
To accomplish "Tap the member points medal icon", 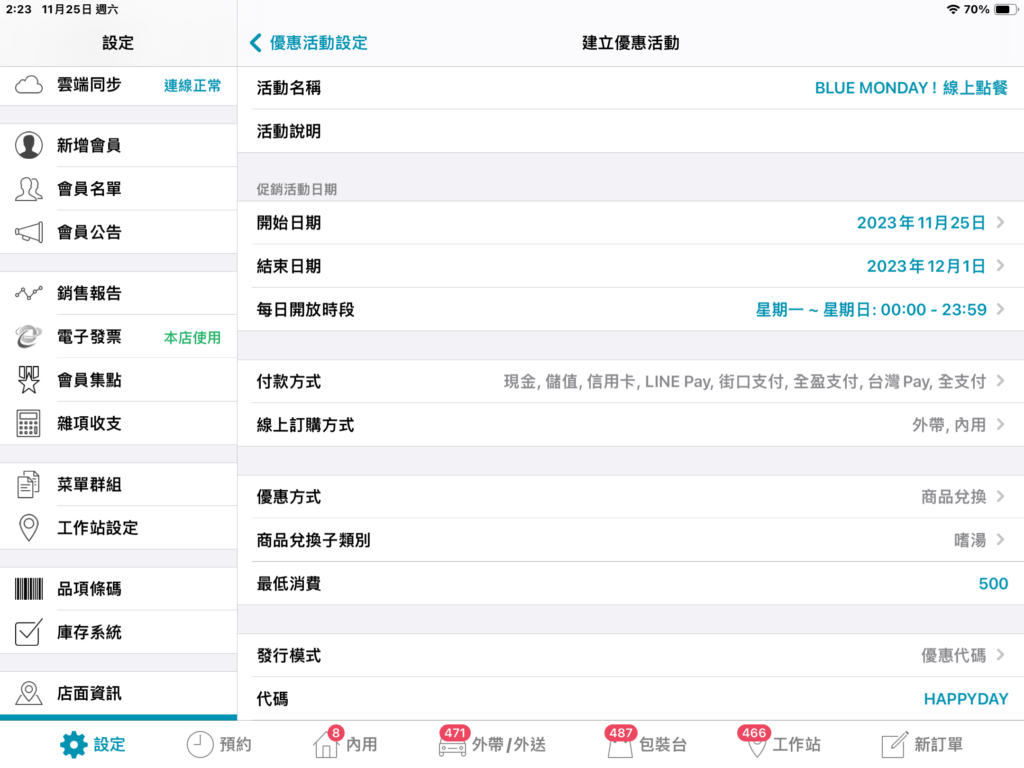I will [x=29, y=380].
